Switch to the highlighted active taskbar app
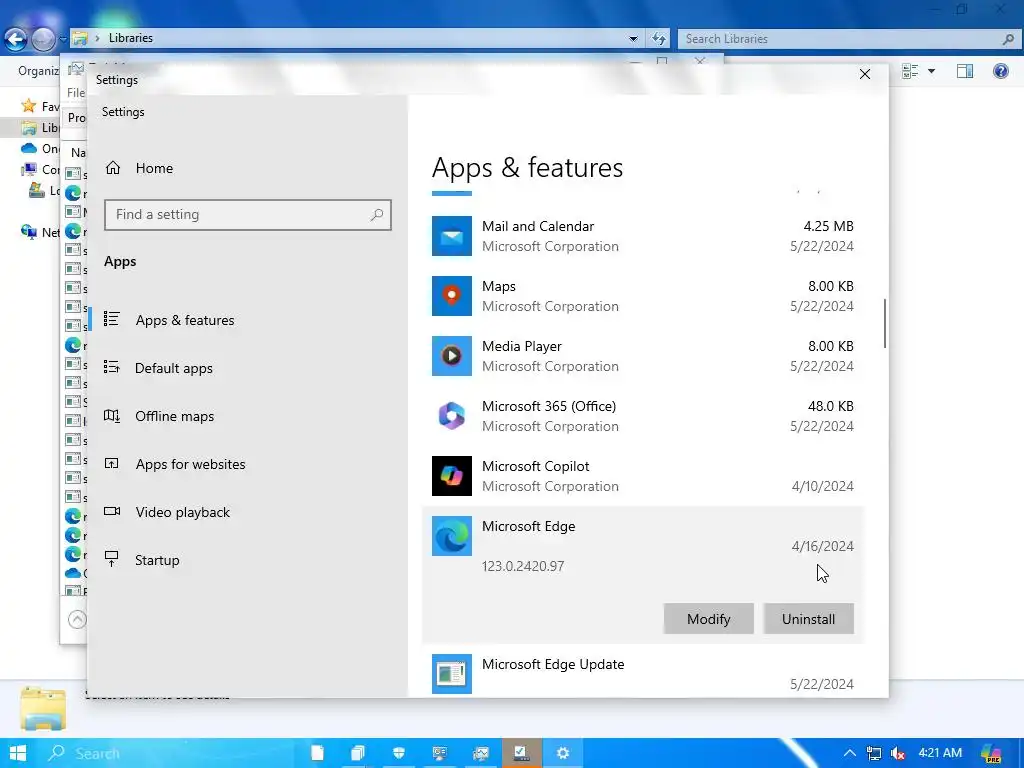The width and height of the screenshot is (1024, 768). pos(521,753)
